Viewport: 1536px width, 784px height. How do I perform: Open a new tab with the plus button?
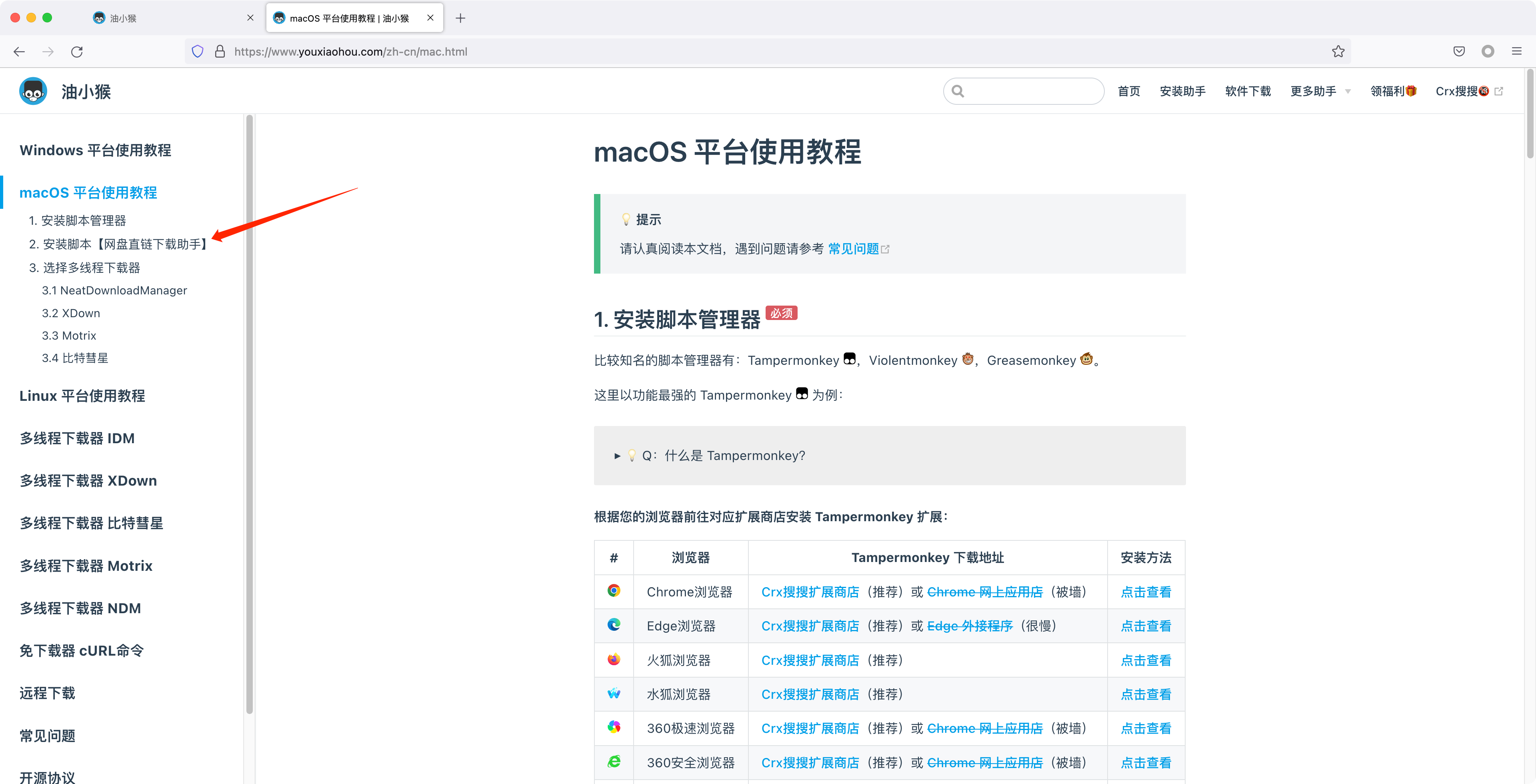click(460, 18)
